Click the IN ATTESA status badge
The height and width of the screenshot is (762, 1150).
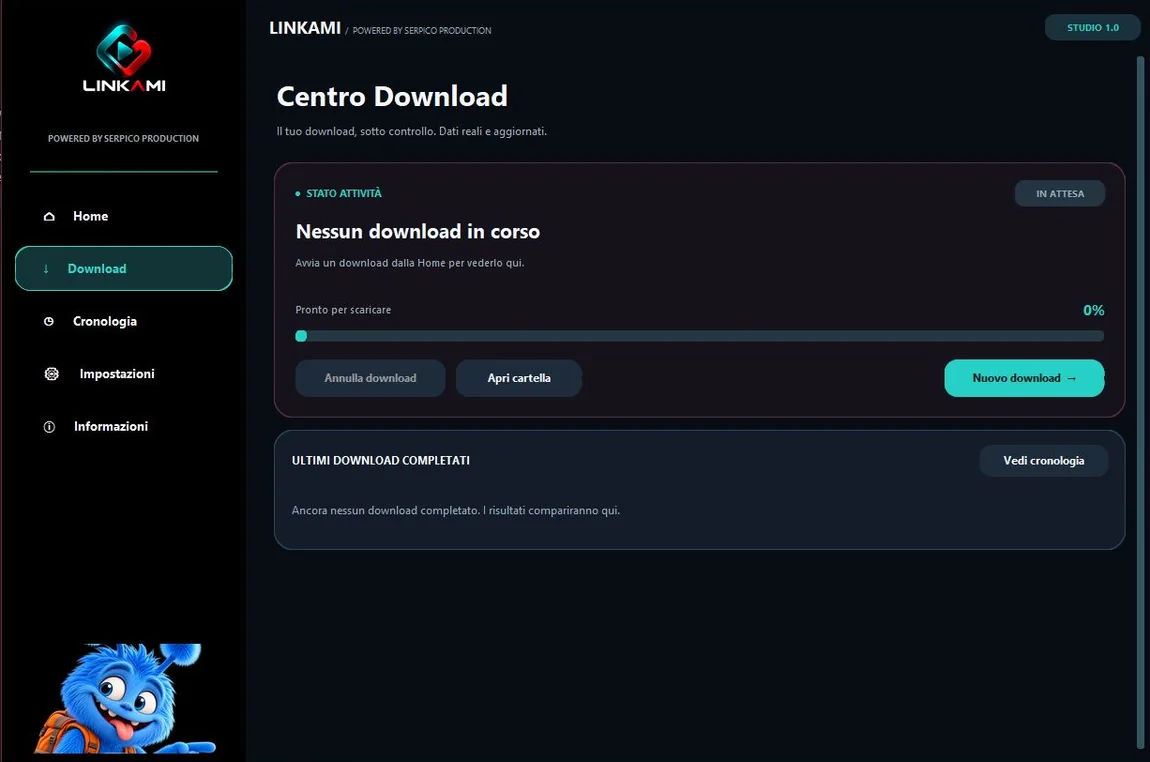pyautogui.click(x=1060, y=194)
